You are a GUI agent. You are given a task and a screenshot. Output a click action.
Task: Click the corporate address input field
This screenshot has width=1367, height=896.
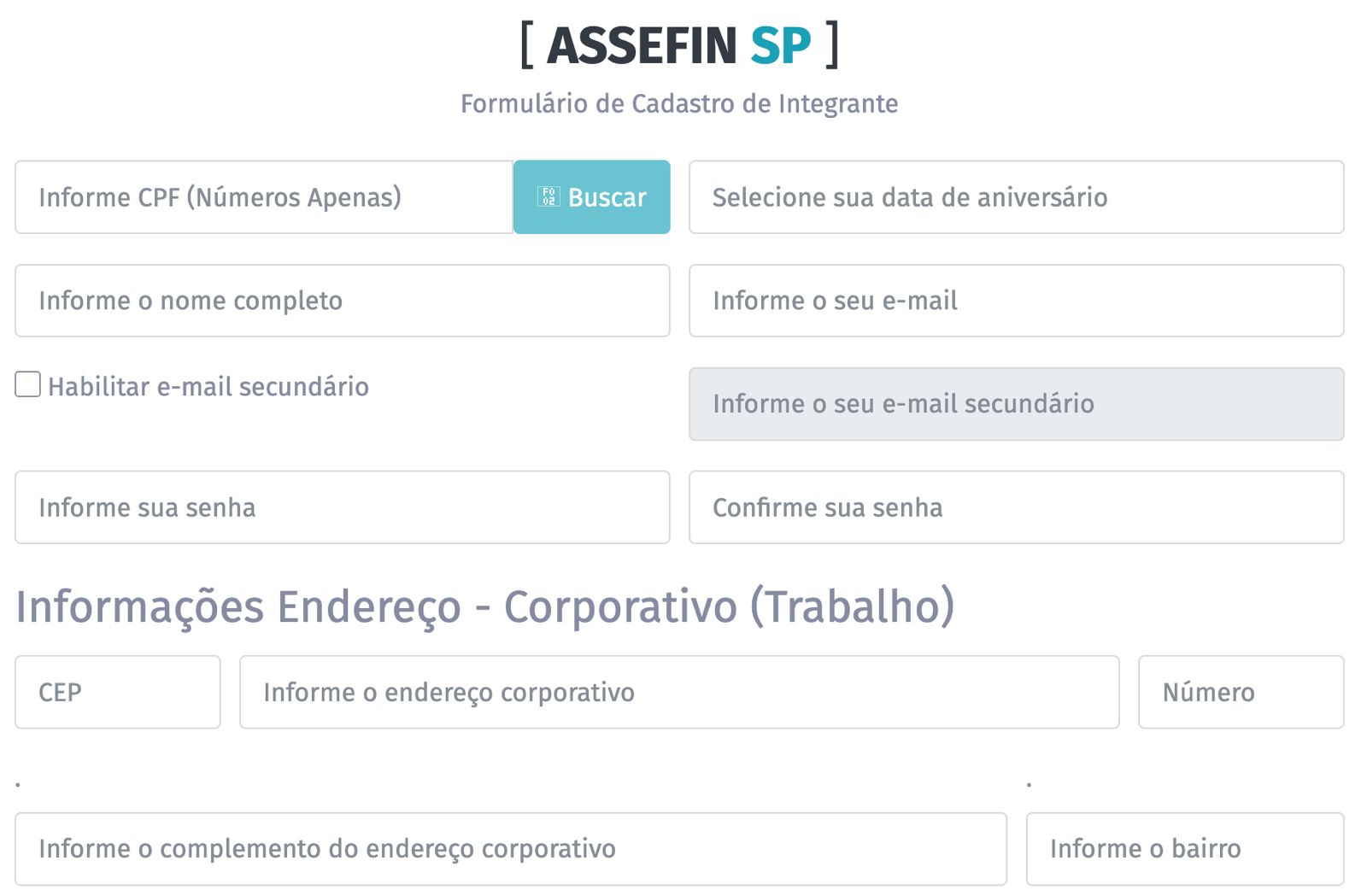(x=679, y=692)
